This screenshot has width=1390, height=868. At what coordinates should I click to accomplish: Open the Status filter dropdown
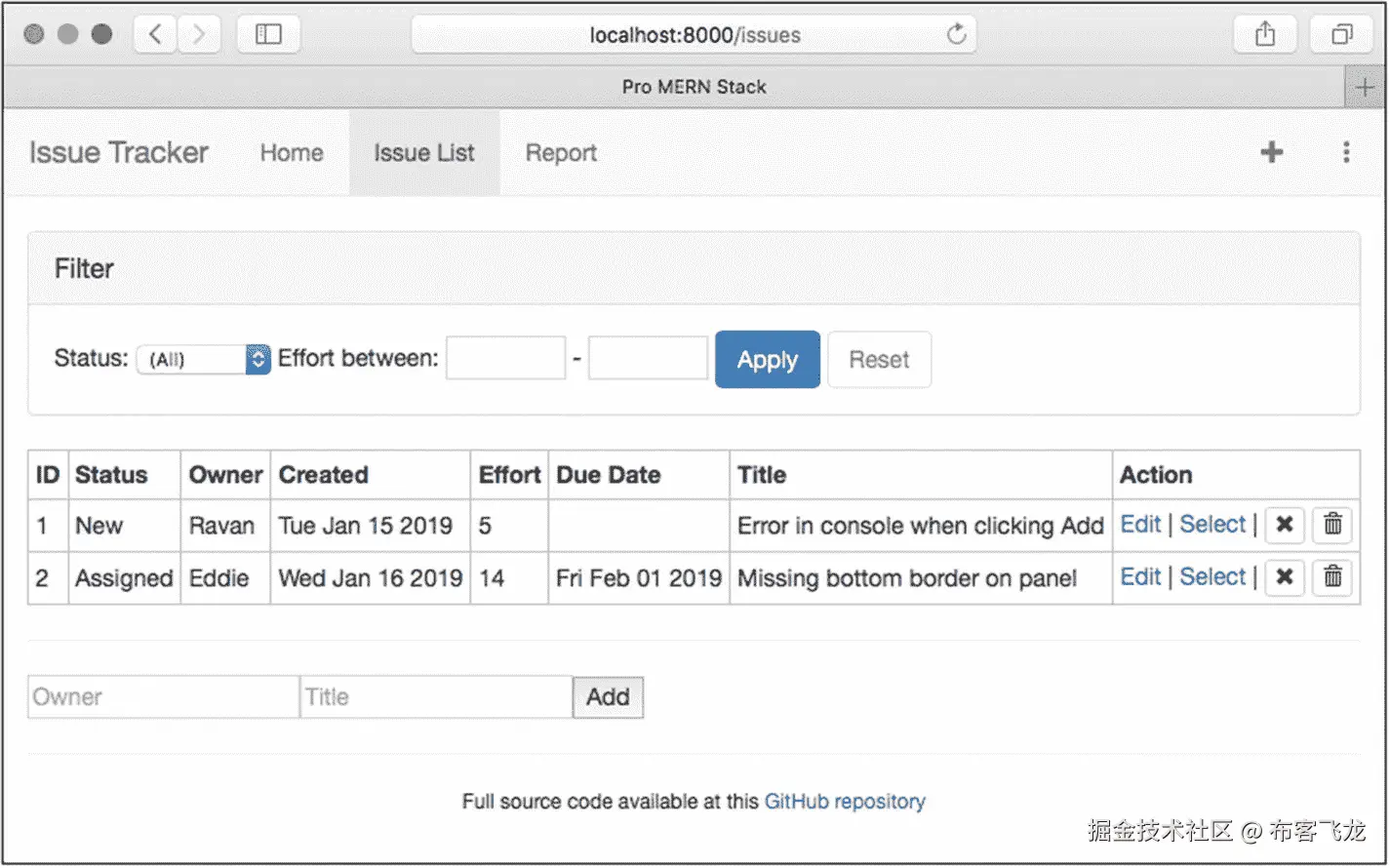pos(203,359)
